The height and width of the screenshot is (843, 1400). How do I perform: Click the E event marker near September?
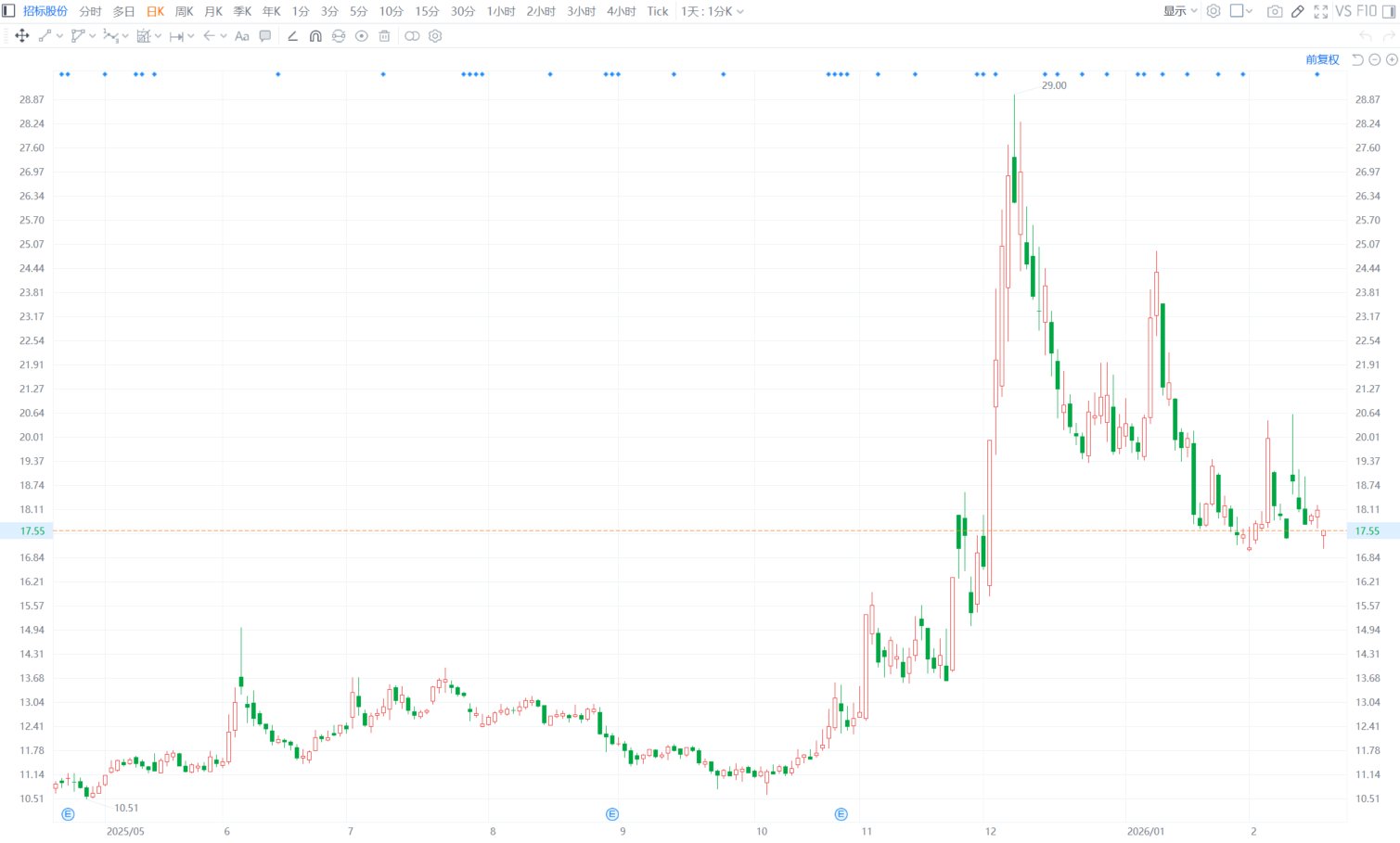(612, 814)
